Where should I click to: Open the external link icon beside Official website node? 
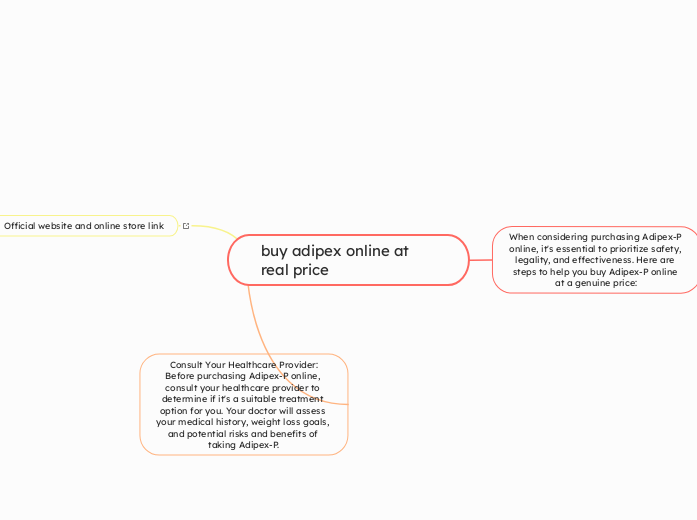click(x=186, y=226)
